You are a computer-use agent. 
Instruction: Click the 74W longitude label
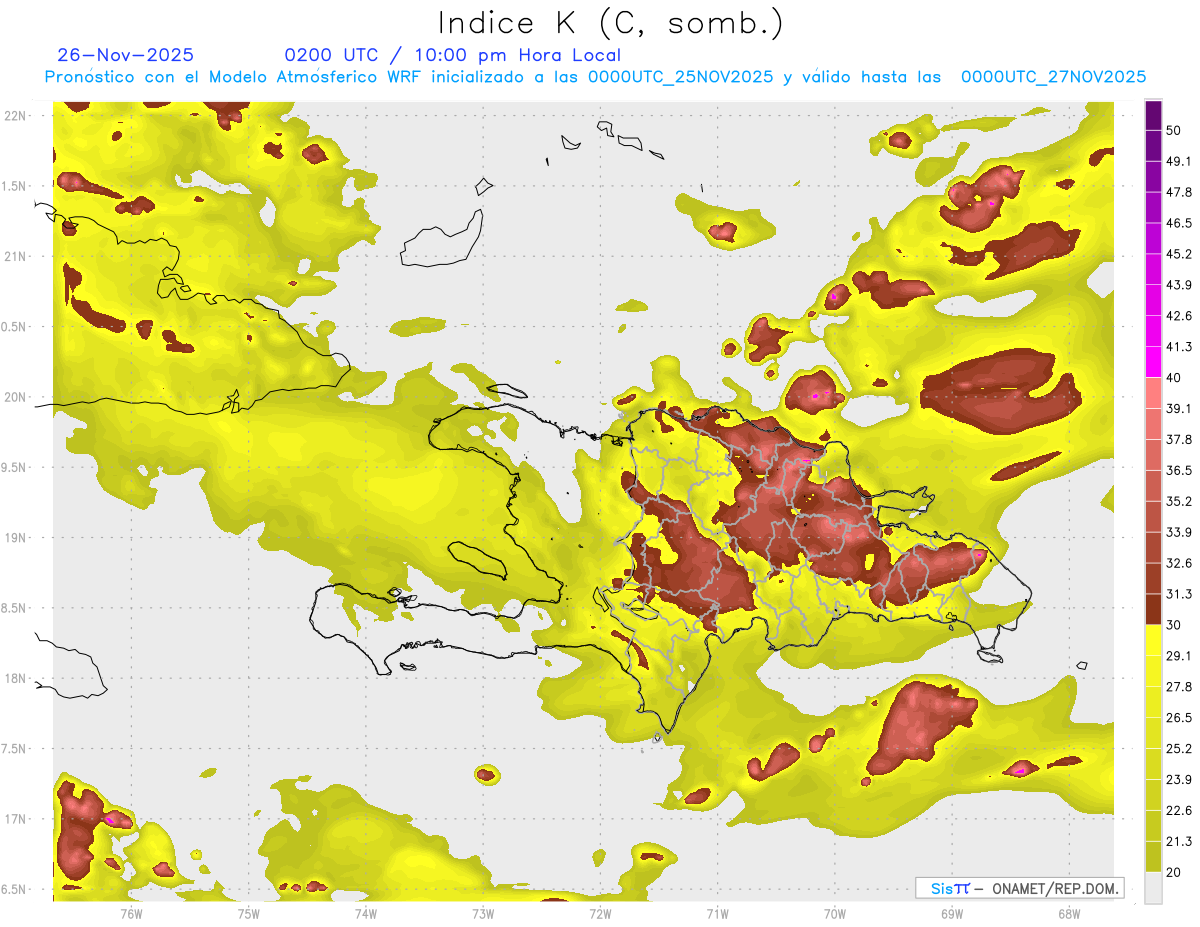pos(365,913)
